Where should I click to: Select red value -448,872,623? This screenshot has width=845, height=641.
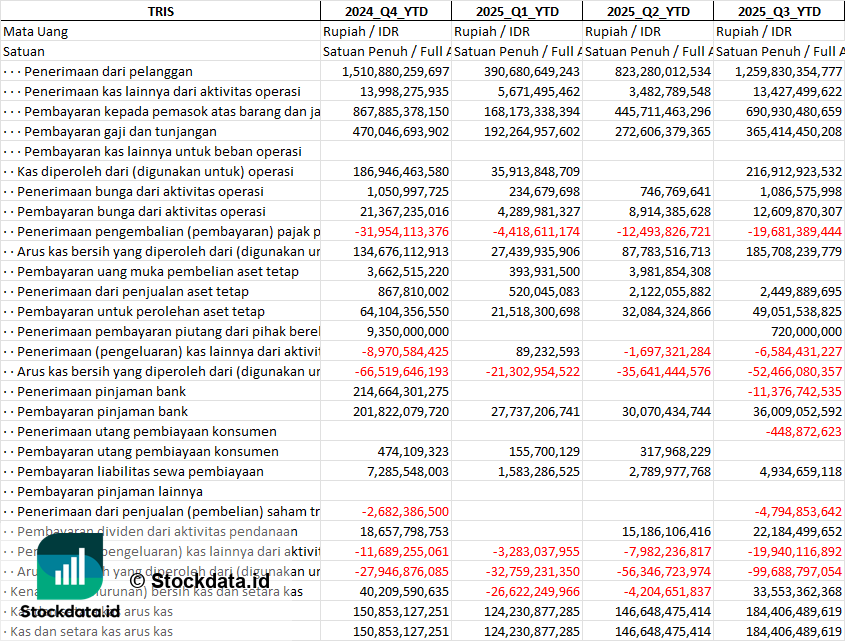click(x=804, y=430)
